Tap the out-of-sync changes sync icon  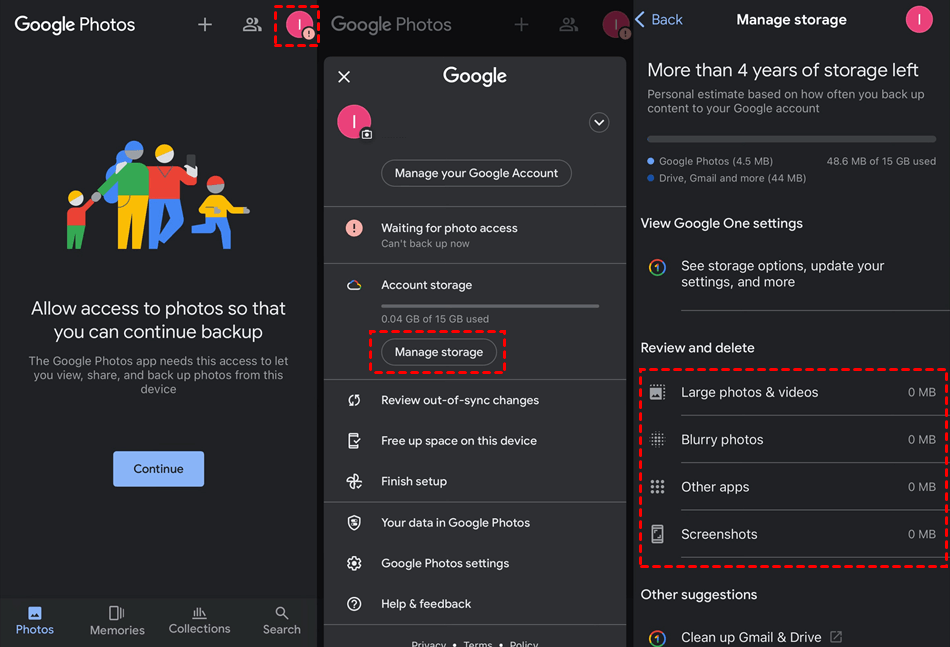(x=354, y=400)
